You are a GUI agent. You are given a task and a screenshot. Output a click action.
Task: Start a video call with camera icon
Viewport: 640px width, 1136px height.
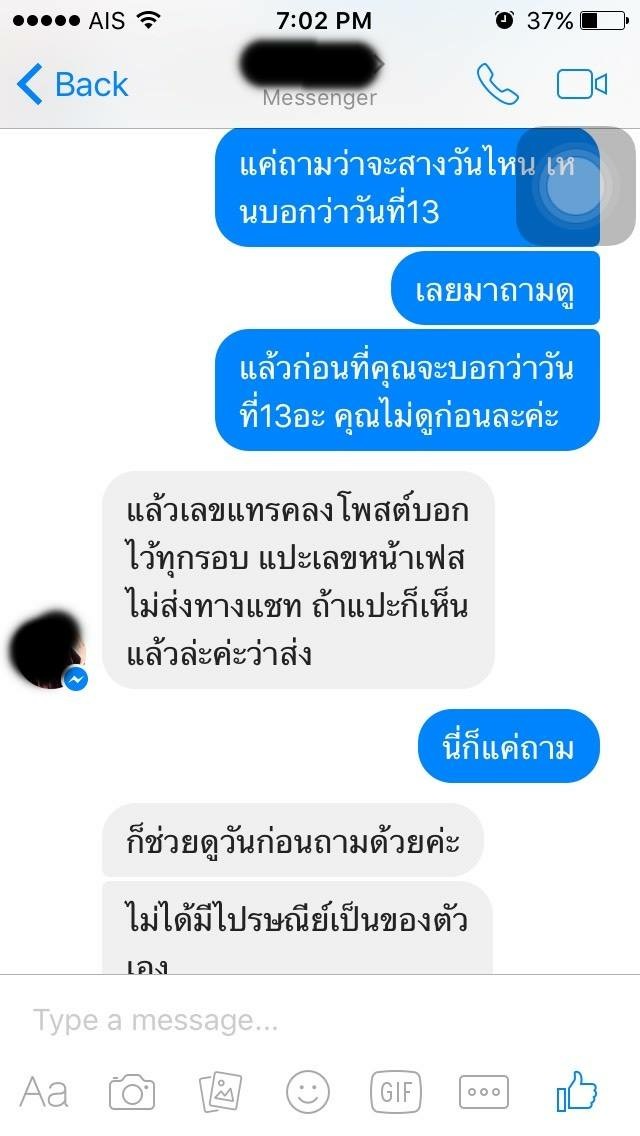(x=581, y=84)
